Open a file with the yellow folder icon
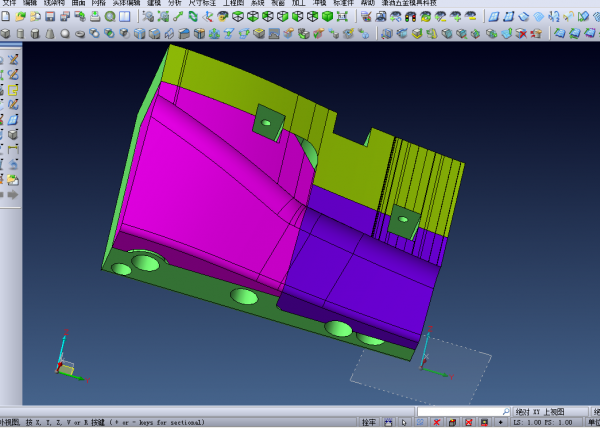 (20, 17)
